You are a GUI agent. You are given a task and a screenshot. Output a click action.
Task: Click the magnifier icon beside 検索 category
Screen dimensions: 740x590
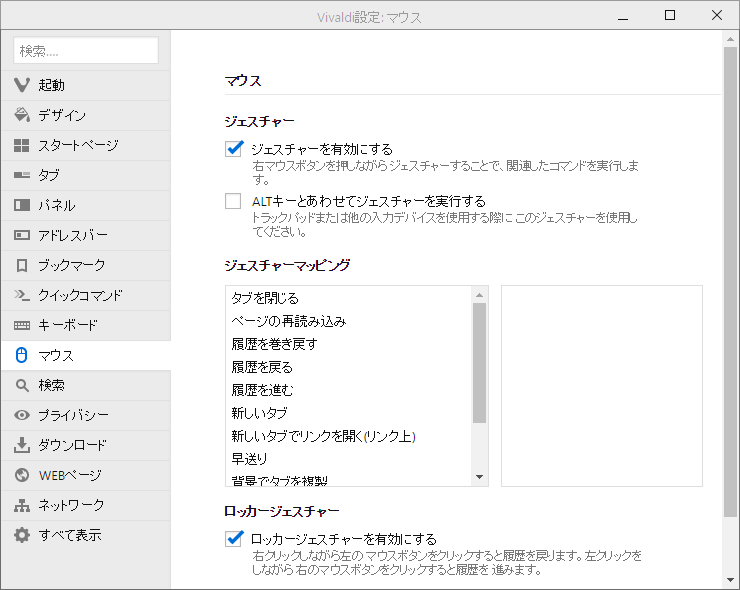22,385
